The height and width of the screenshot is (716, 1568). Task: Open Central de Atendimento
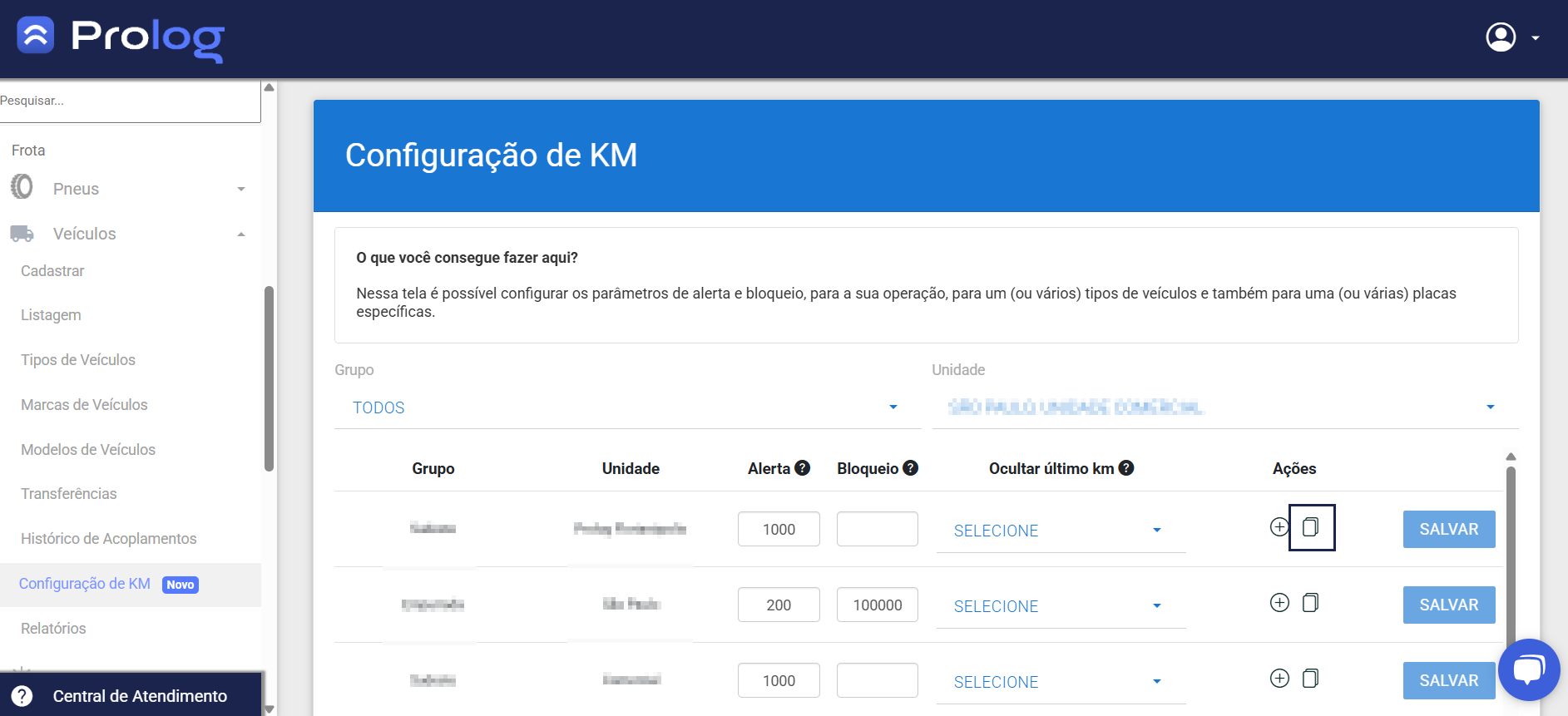131,696
